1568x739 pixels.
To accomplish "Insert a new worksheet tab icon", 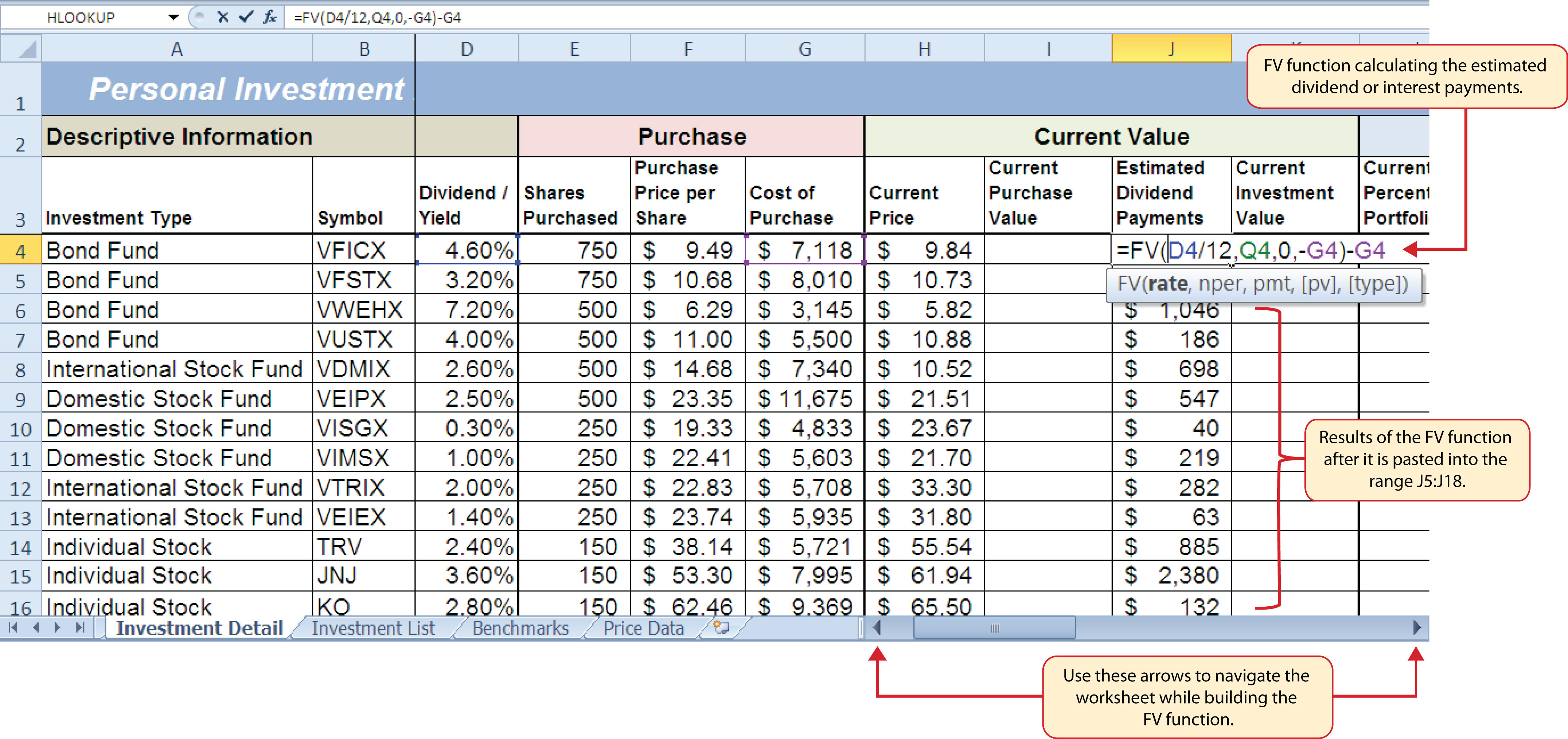I will [x=721, y=627].
